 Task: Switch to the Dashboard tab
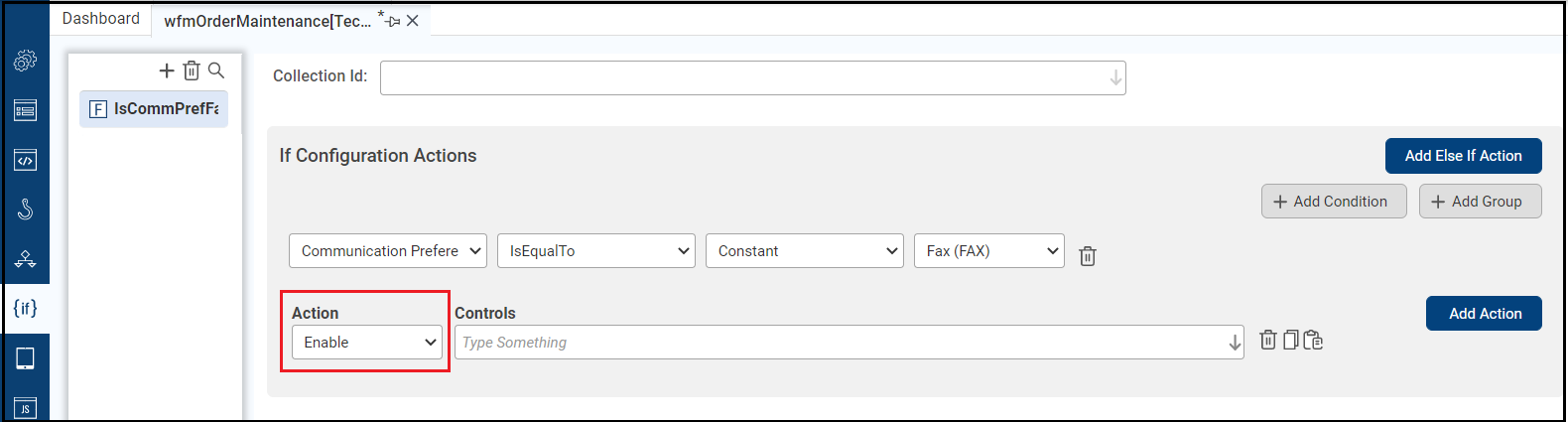(100, 19)
